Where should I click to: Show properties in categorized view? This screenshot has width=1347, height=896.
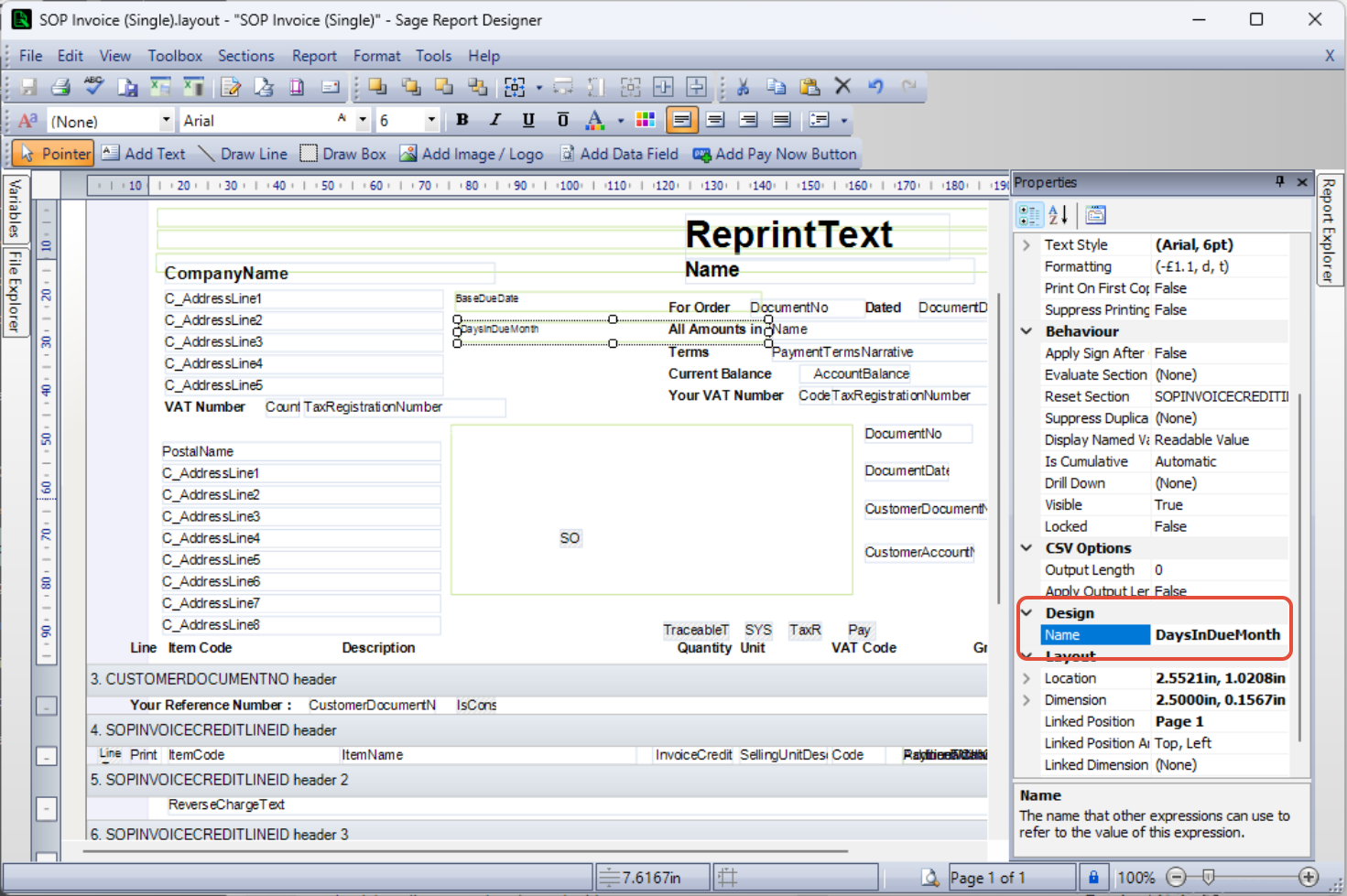1029,215
